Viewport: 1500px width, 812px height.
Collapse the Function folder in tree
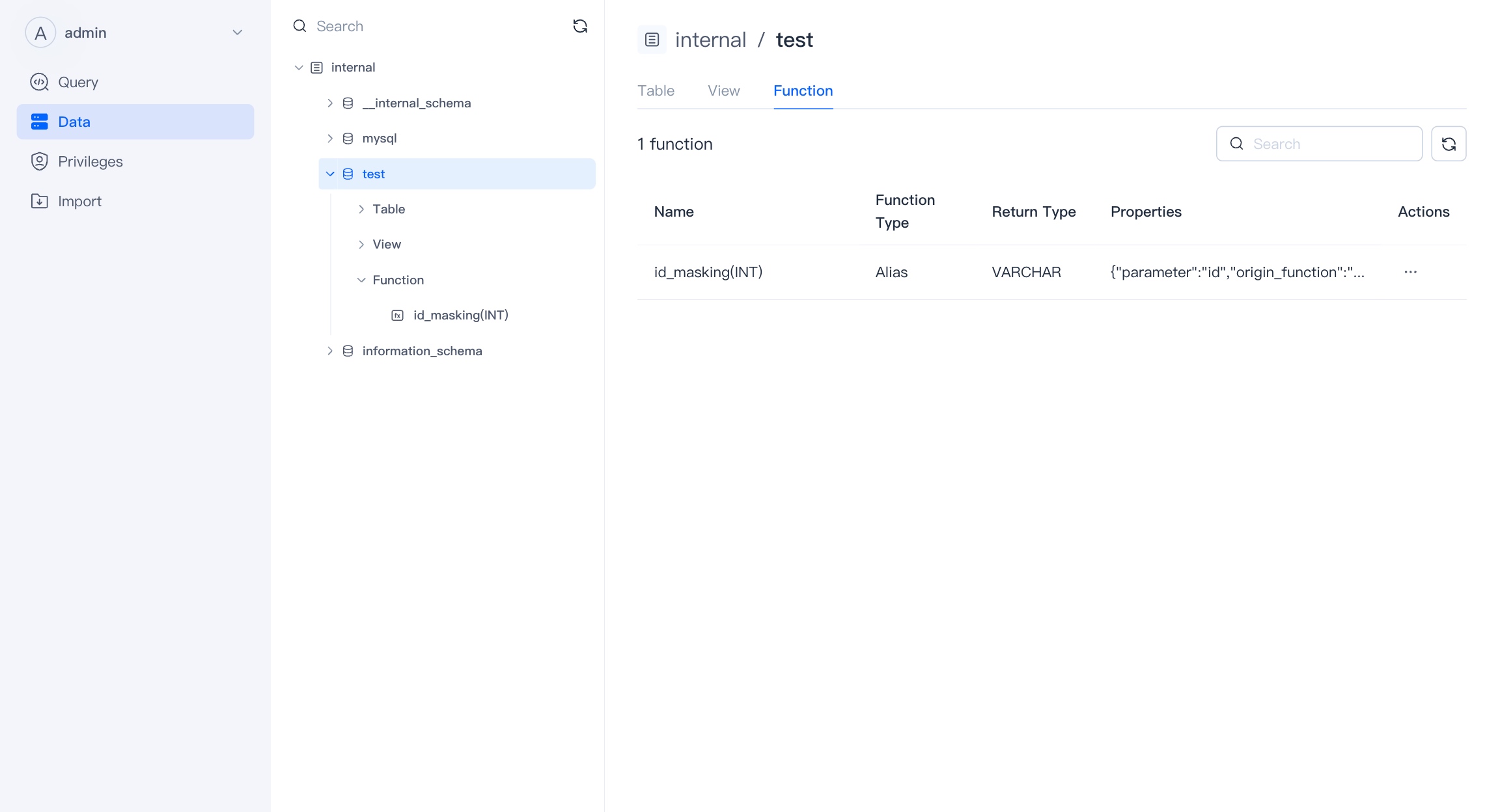pyautogui.click(x=361, y=280)
